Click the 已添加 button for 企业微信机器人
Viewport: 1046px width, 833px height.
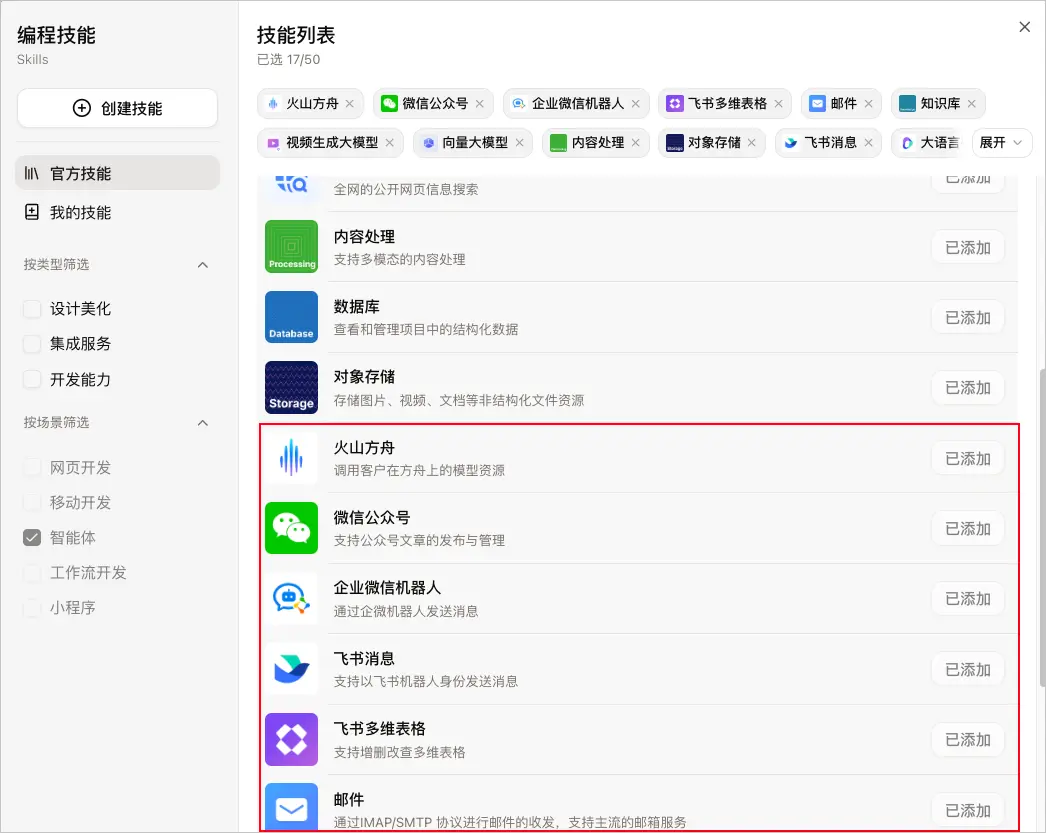tap(968, 599)
